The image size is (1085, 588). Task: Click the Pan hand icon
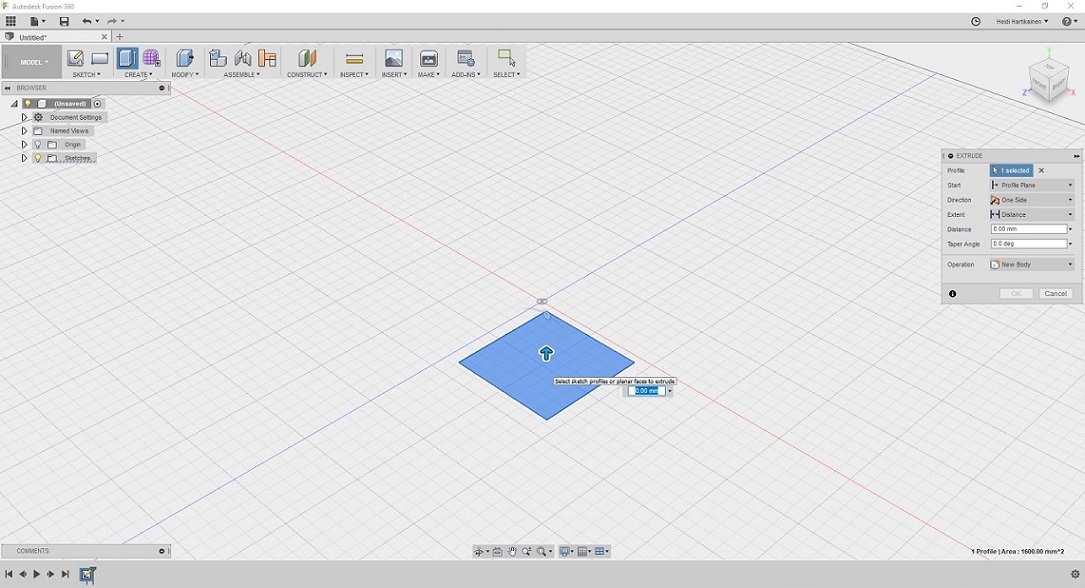(x=512, y=551)
